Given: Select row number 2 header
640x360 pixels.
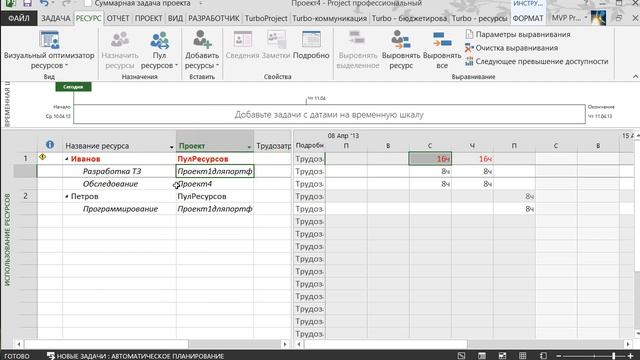Looking at the screenshot, I should pyautogui.click(x=25, y=196).
